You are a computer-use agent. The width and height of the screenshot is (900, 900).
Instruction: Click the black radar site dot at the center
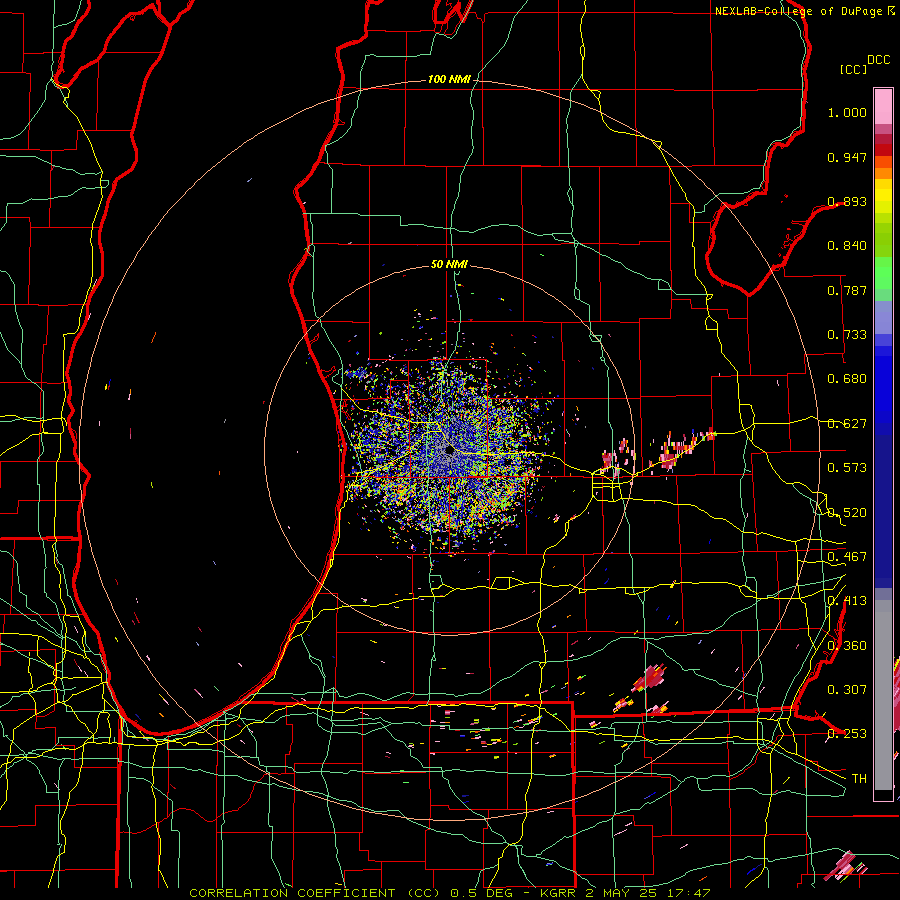[x=449, y=451]
